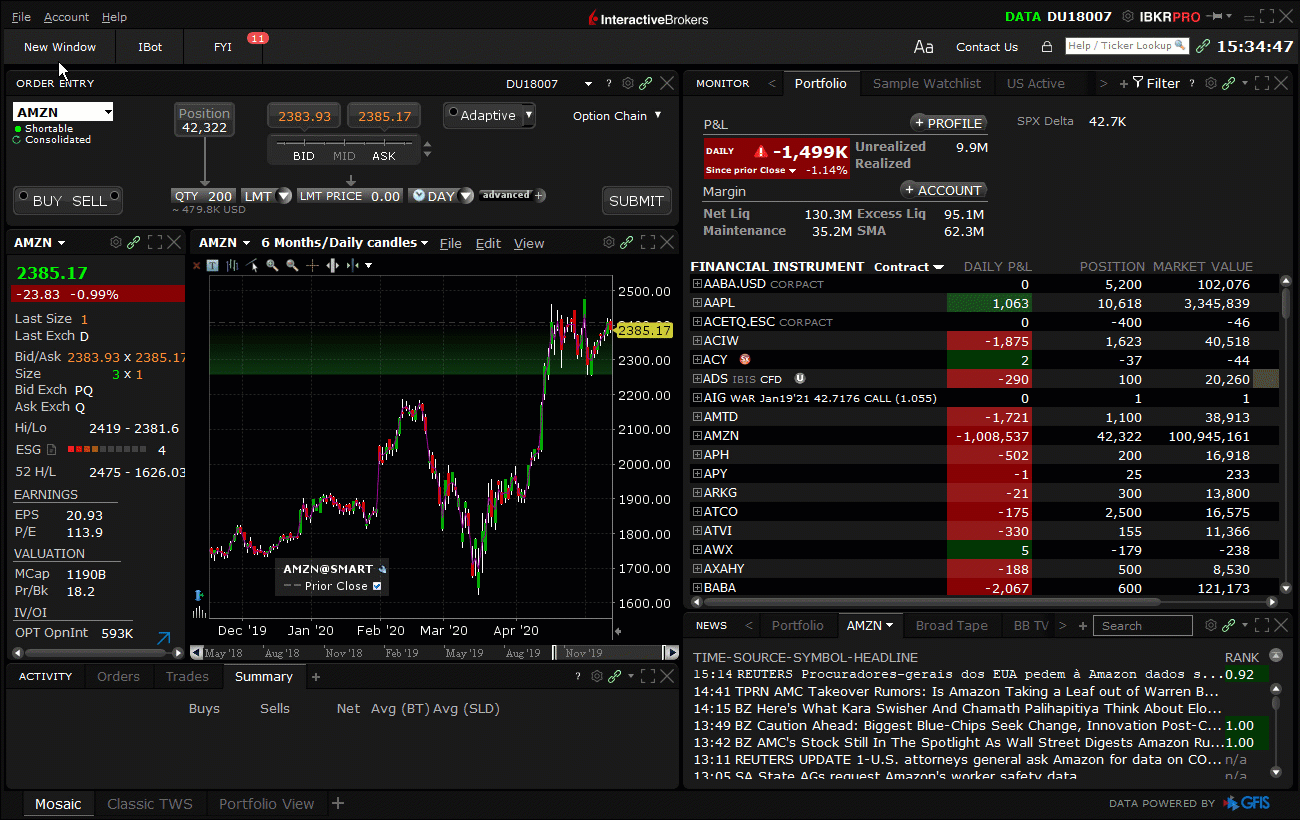Click the + ACCOUNT button
Viewport: 1300px width, 820px height.
[x=943, y=190]
